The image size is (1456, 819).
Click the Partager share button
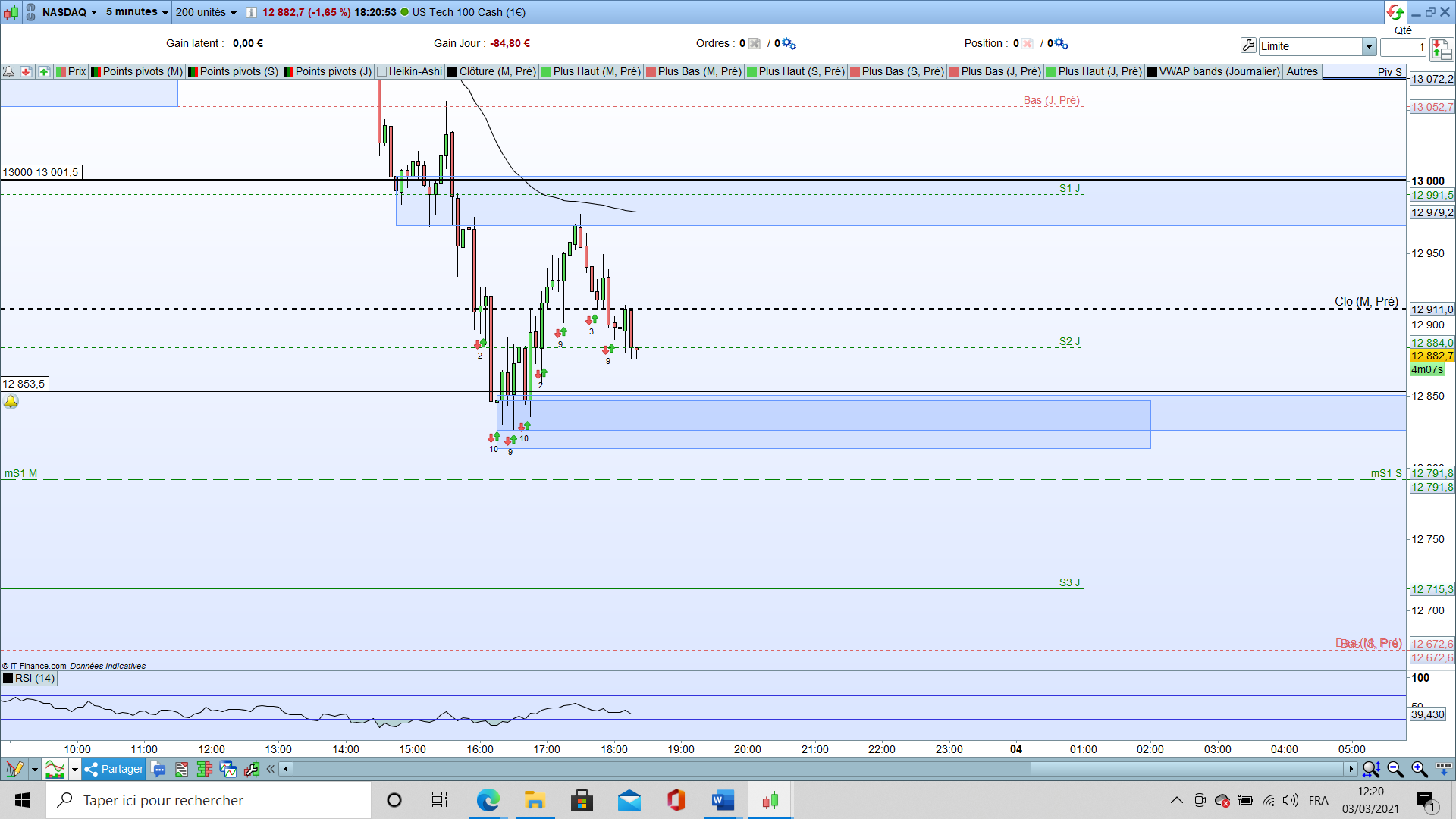(x=114, y=769)
